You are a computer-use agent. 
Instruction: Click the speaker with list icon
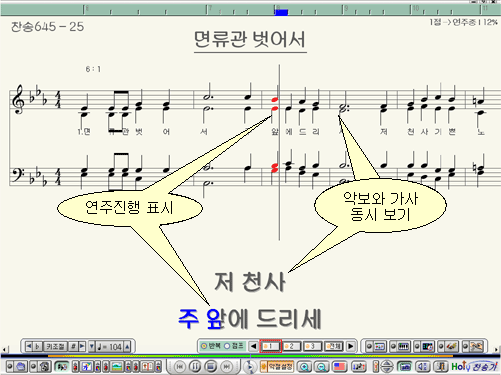point(423,367)
